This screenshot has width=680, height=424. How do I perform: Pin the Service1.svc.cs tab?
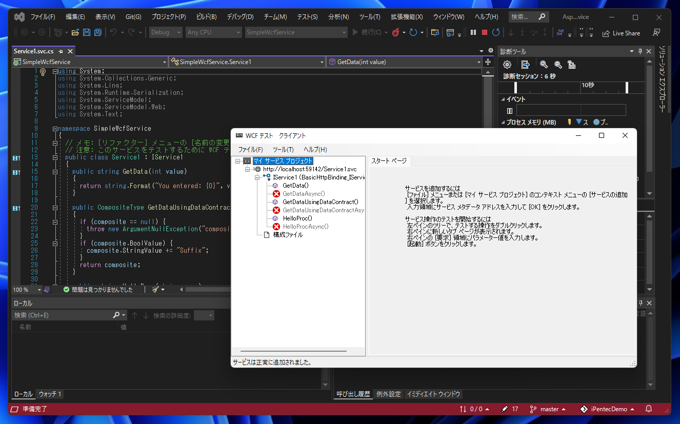point(61,51)
